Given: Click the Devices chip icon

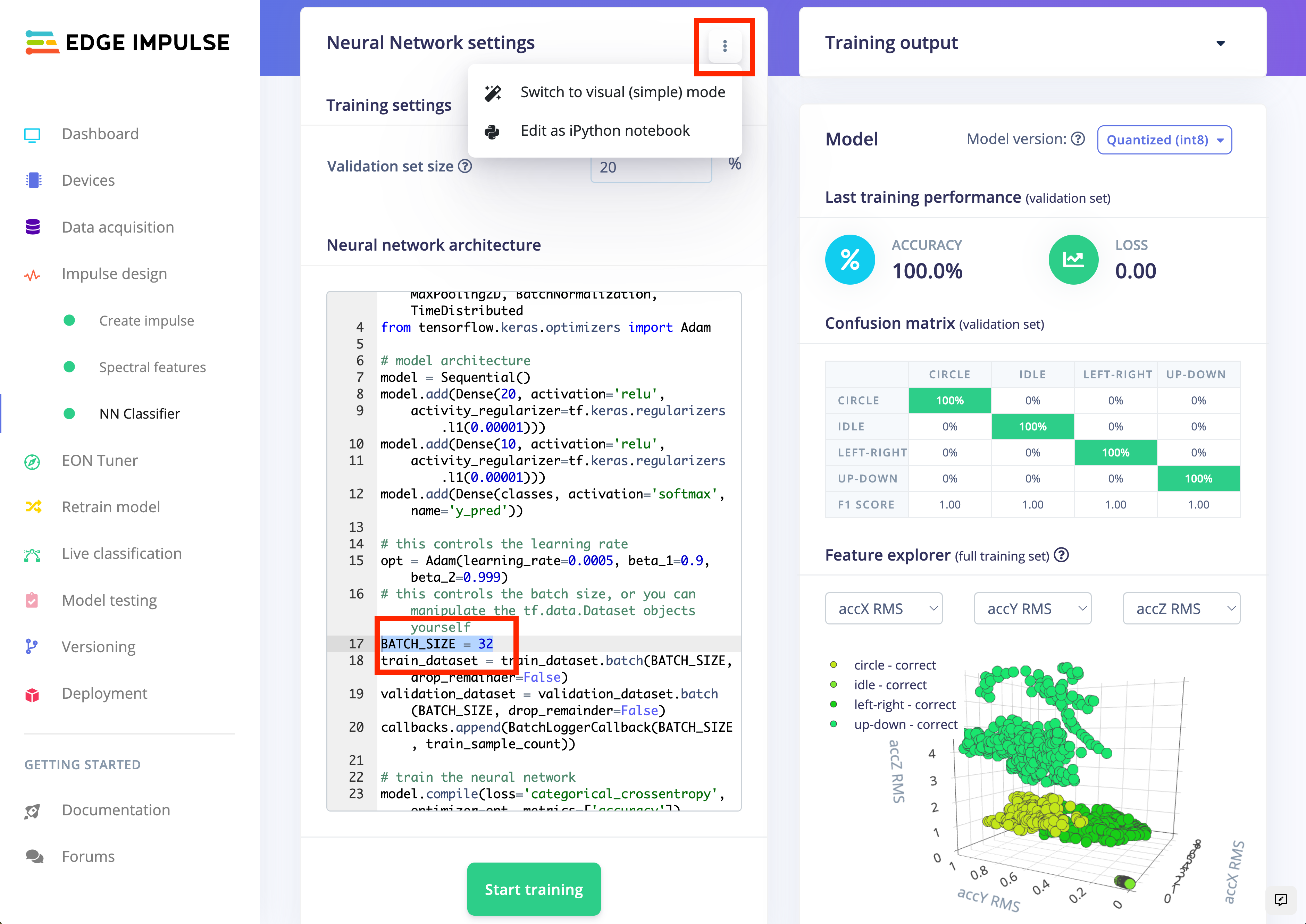Looking at the screenshot, I should pyautogui.click(x=34, y=180).
